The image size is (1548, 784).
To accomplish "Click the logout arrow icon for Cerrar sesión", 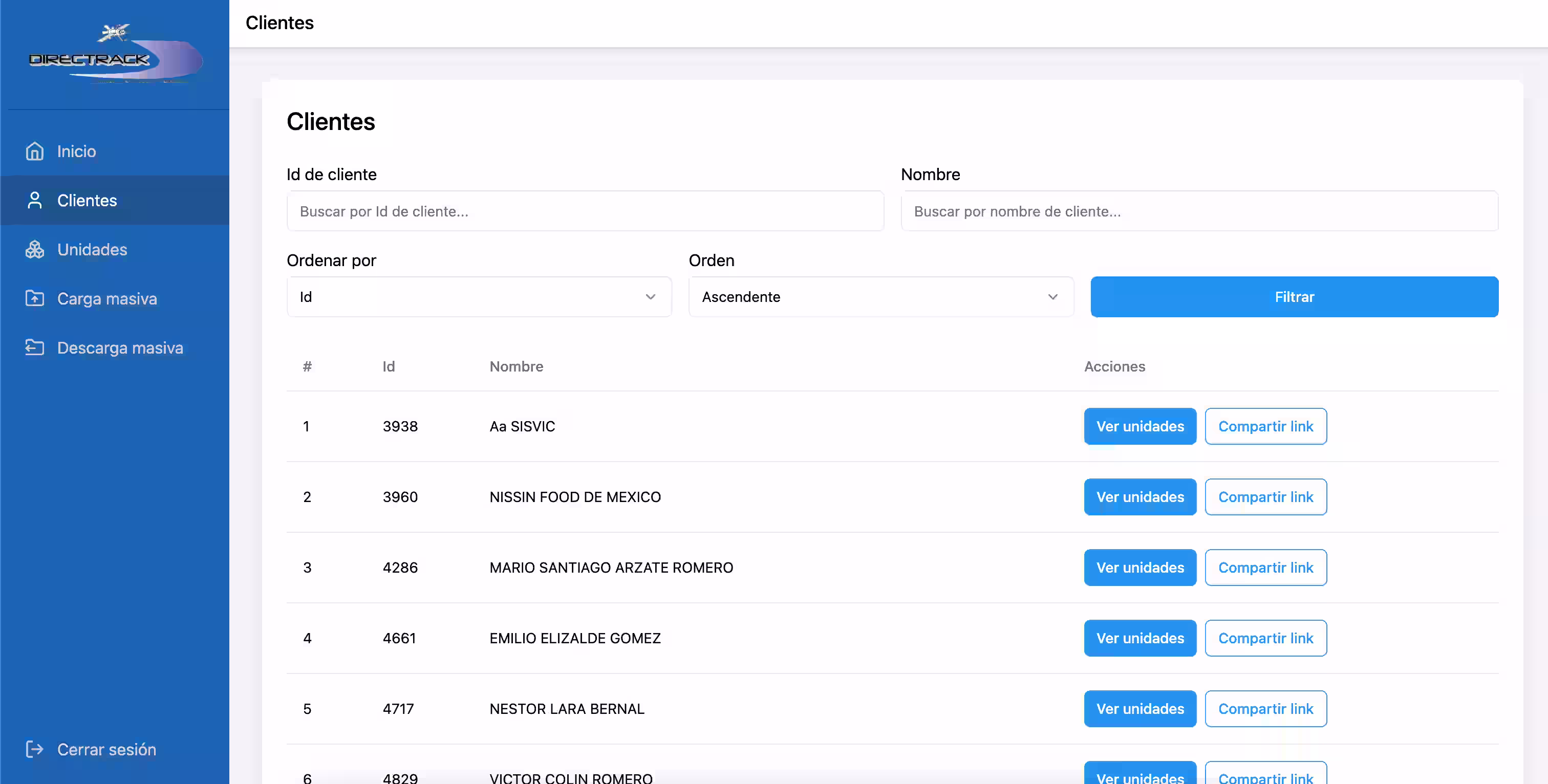I will pos(35,750).
